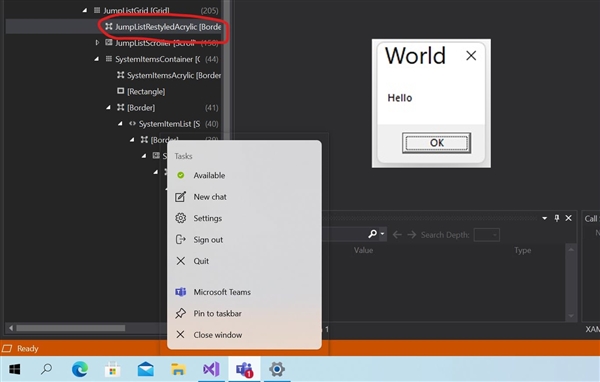Open File Explorer from taskbar
The height and width of the screenshot is (382, 600).
178,369
